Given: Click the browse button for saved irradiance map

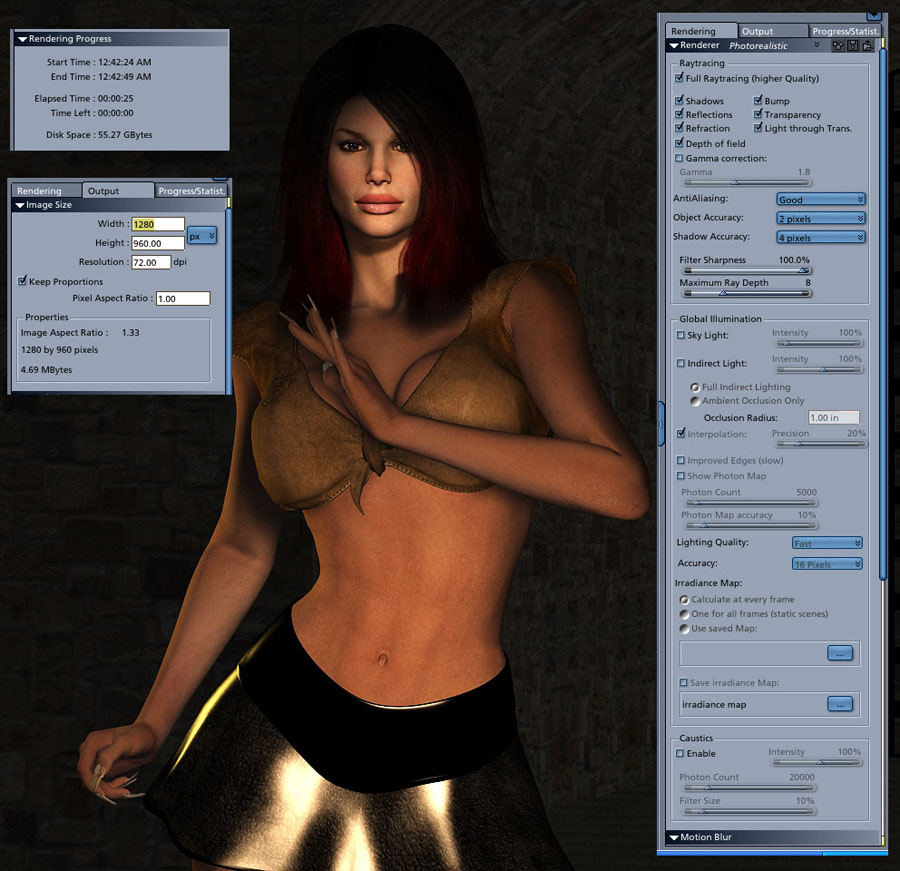Looking at the screenshot, I should tap(840, 653).
